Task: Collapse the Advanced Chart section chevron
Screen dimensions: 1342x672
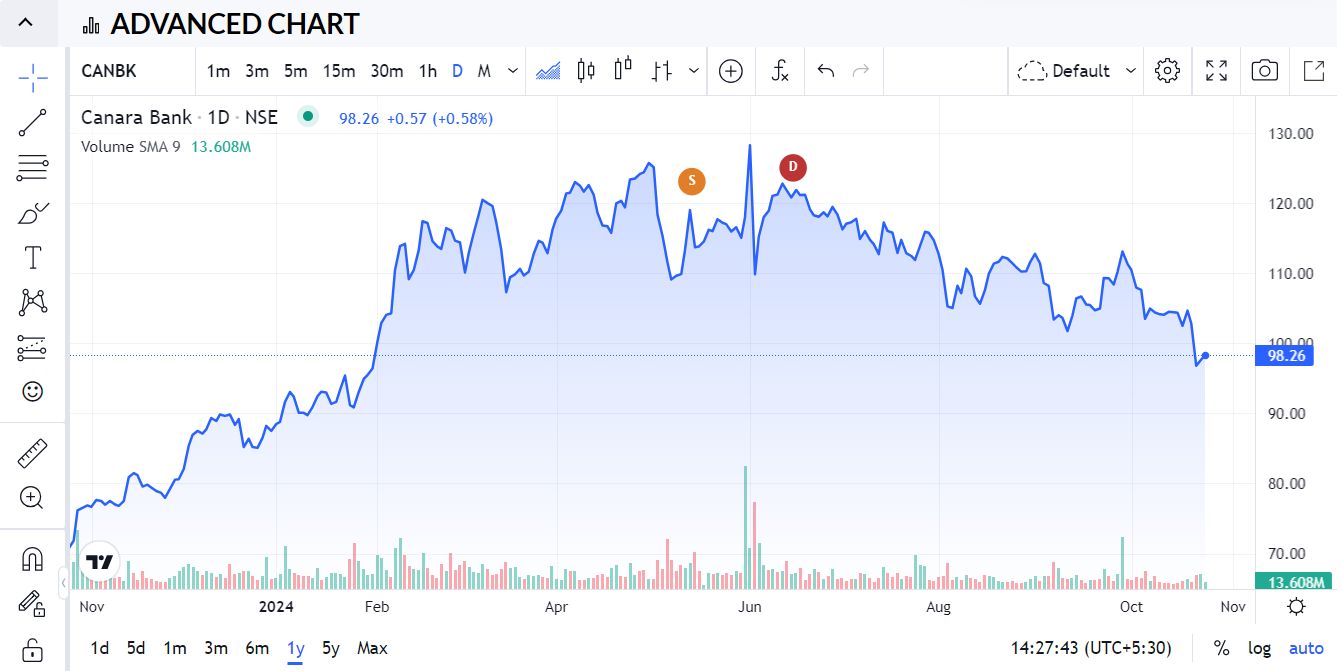Action: pyautogui.click(x=26, y=22)
